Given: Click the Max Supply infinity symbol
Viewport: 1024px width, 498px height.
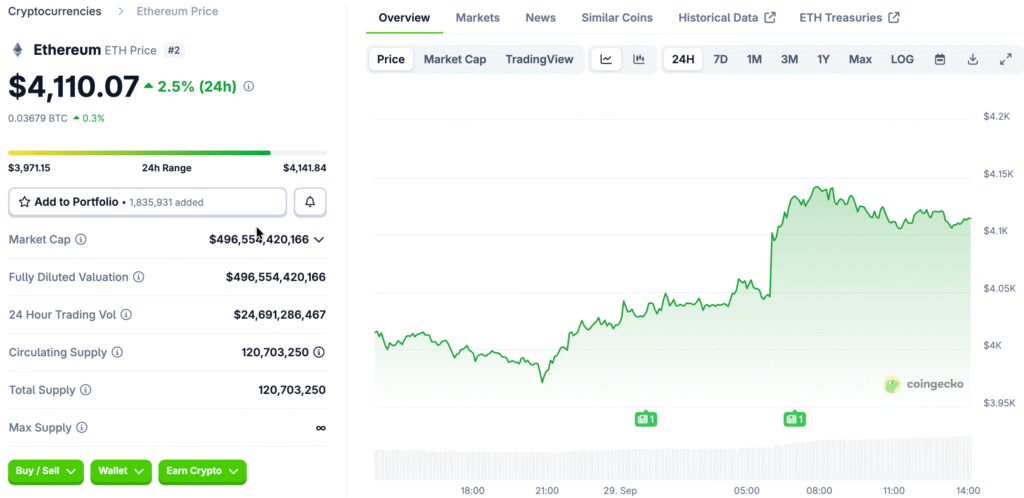Looking at the screenshot, I should [x=321, y=428].
